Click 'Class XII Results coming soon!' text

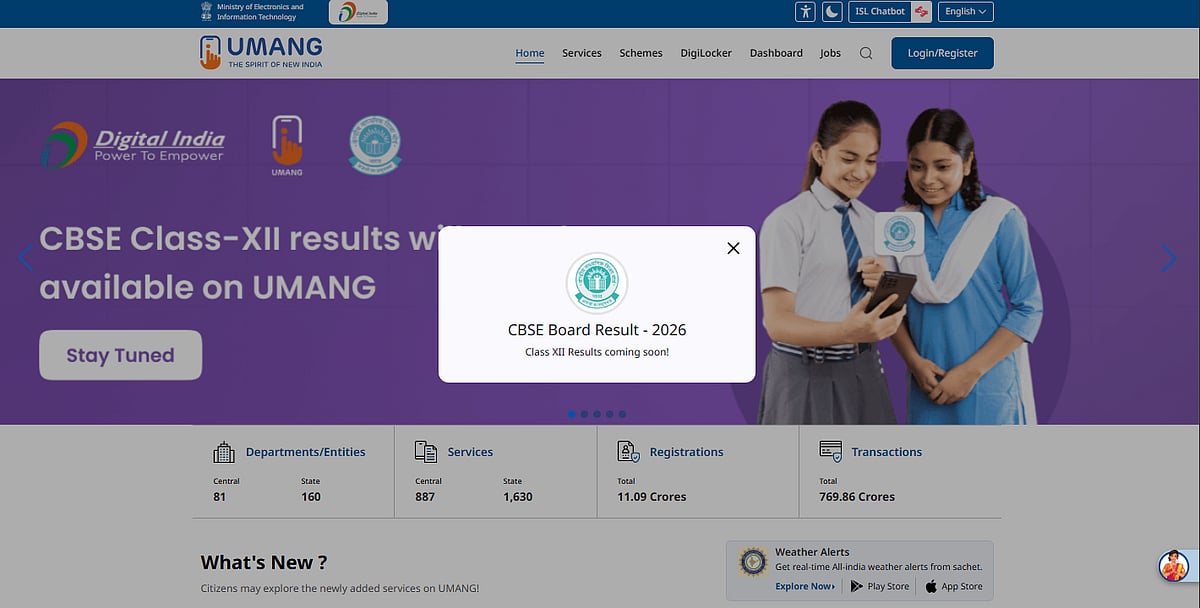click(x=597, y=352)
